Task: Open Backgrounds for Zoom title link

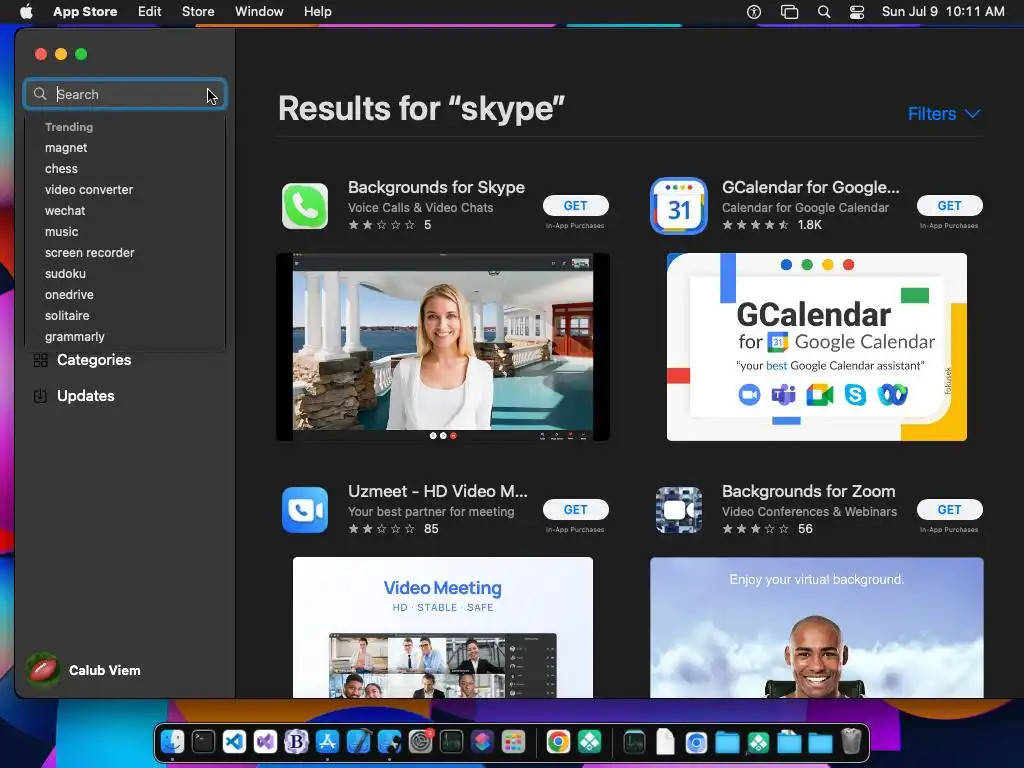Action: click(x=808, y=491)
